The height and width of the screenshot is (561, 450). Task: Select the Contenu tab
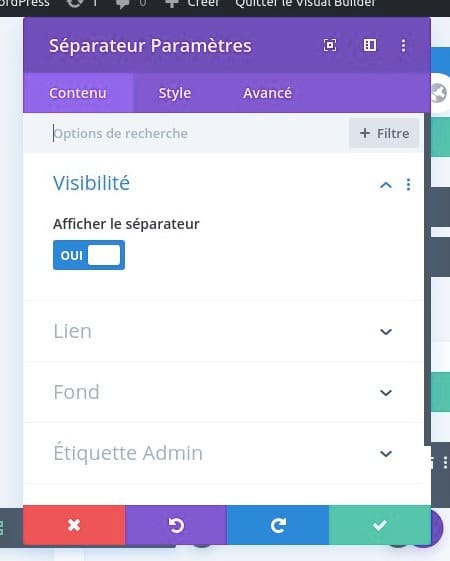coord(78,93)
